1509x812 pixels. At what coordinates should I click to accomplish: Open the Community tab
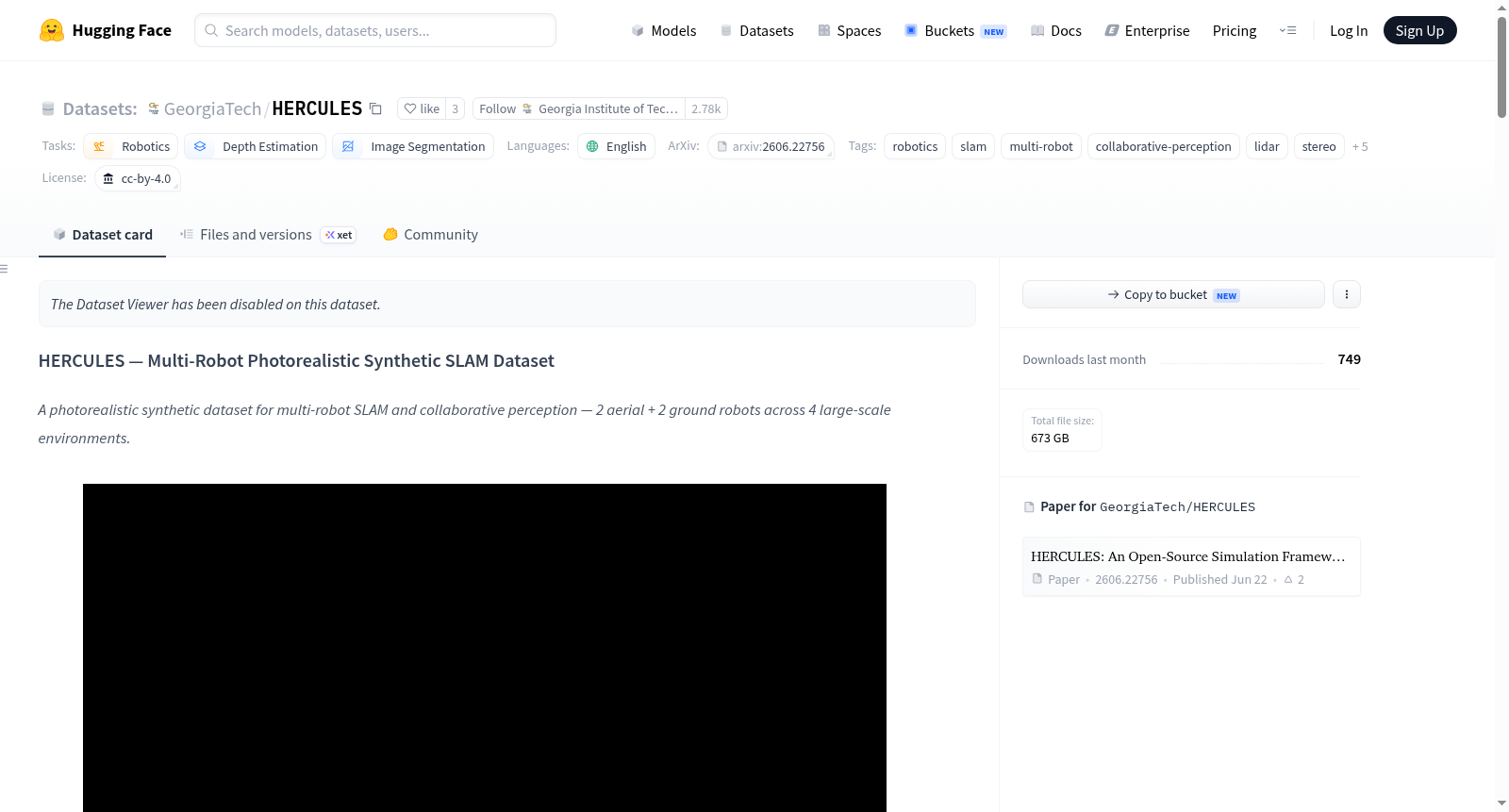(430, 235)
